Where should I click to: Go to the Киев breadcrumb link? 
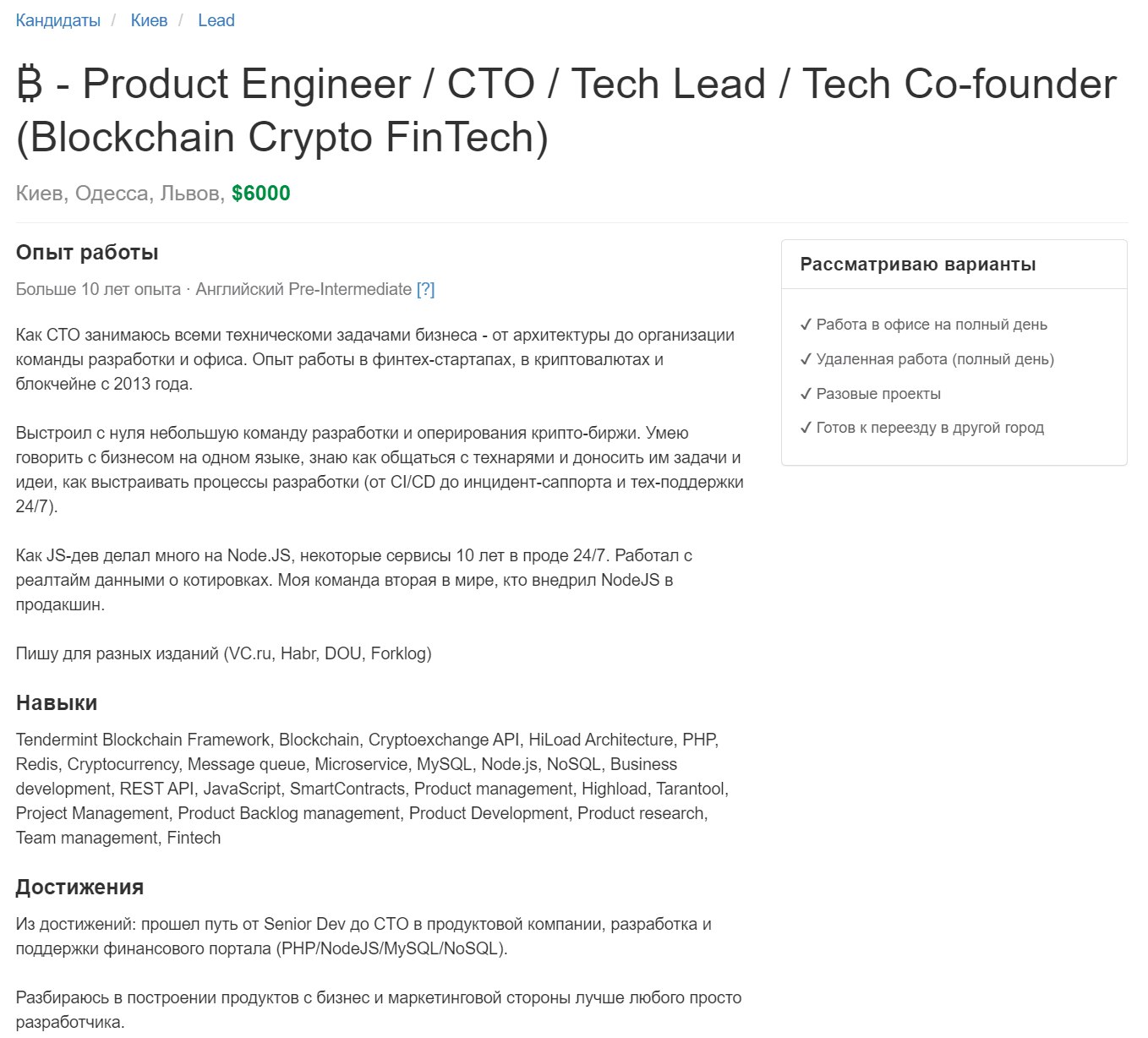pos(149,20)
